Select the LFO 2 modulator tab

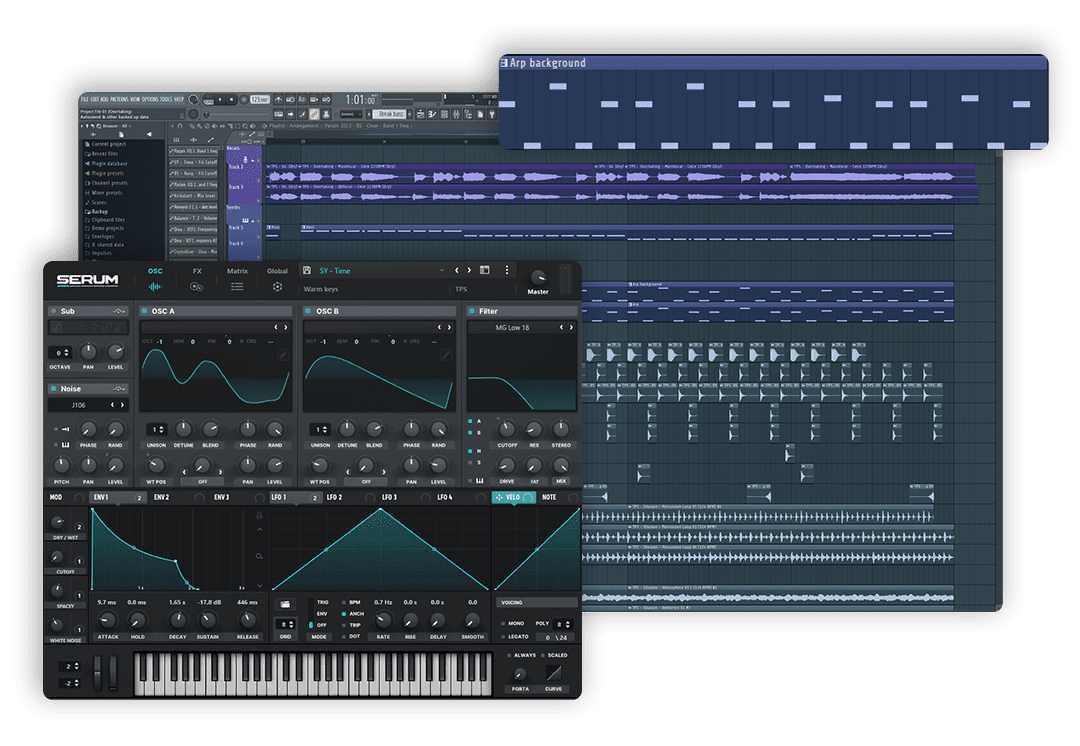[x=334, y=497]
